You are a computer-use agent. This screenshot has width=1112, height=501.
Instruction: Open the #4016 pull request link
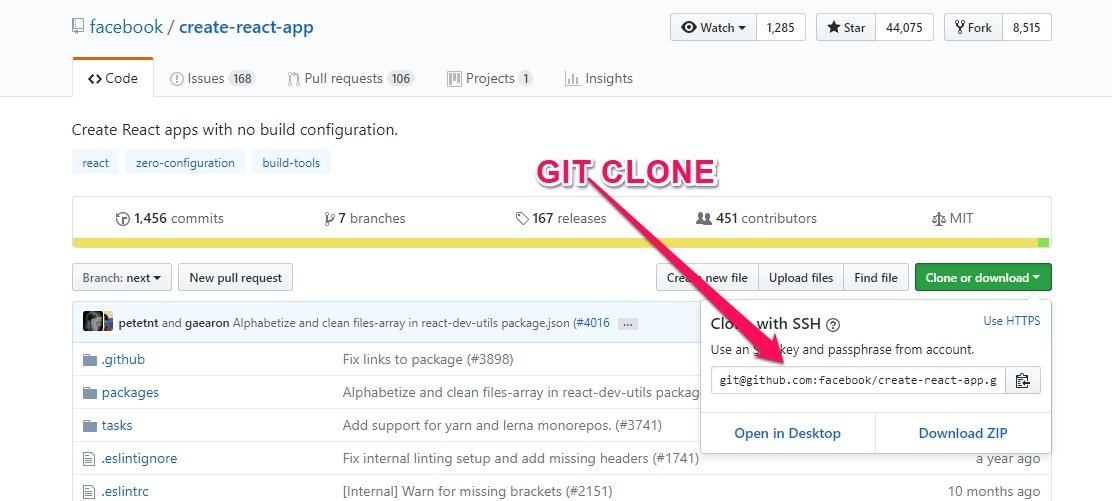pyautogui.click(x=594, y=324)
